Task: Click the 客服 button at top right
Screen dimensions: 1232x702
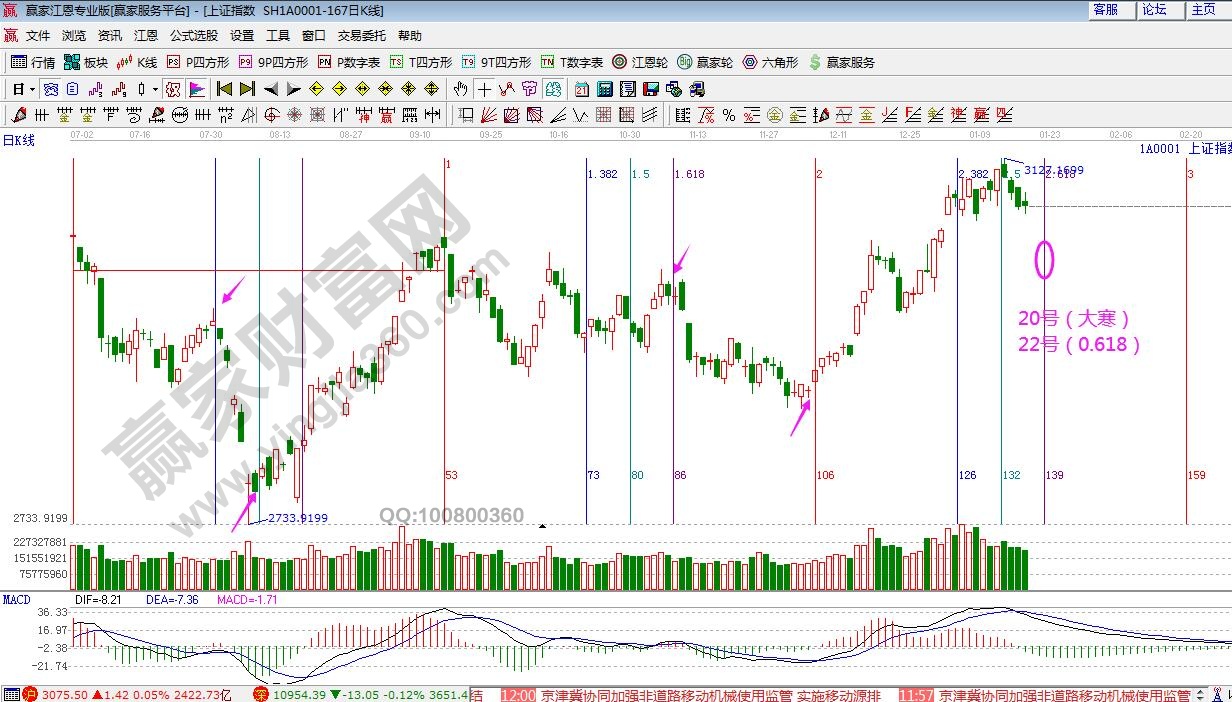Action: (x=1105, y=9)
